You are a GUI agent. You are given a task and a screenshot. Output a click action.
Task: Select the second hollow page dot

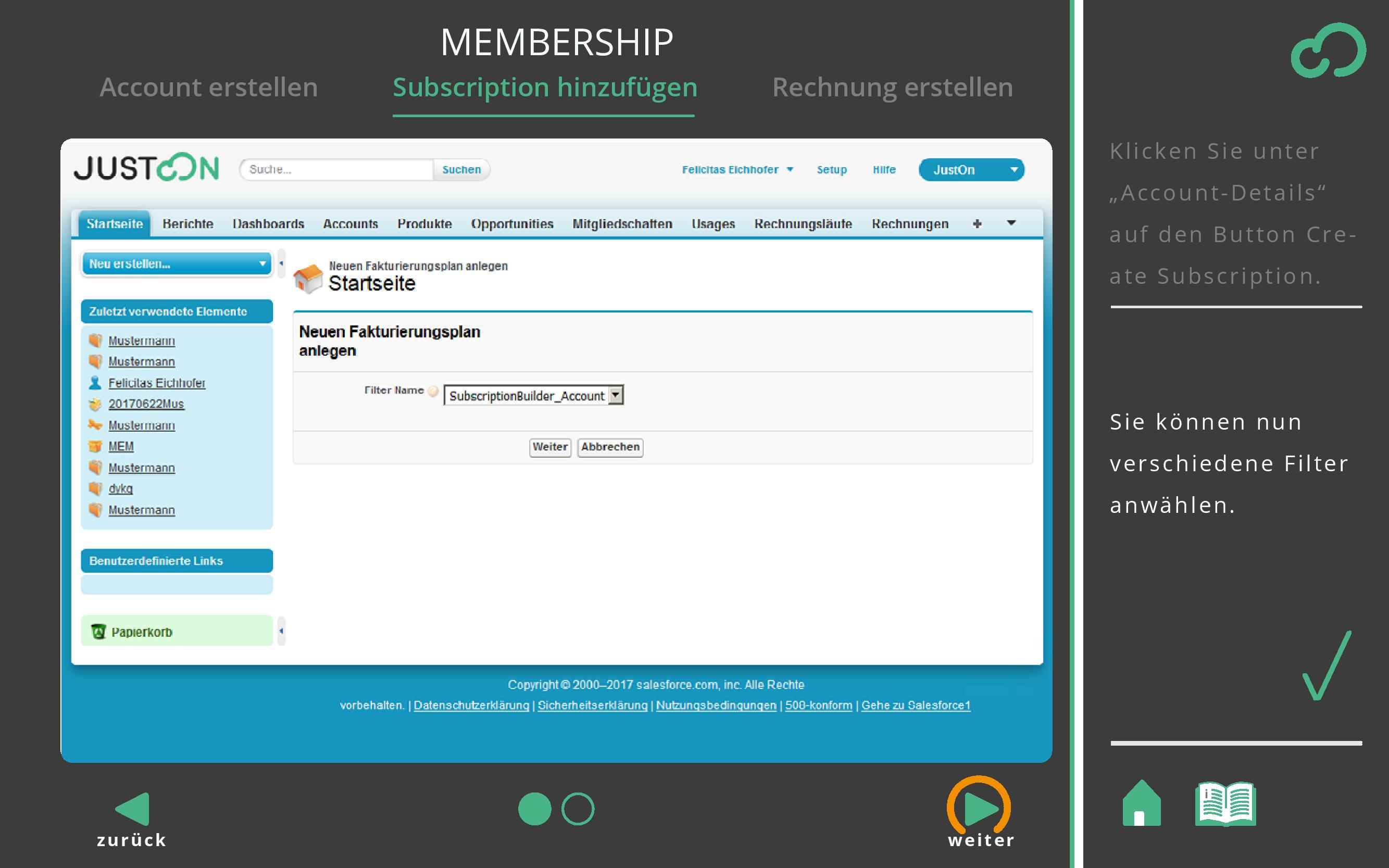coord(578,809)
